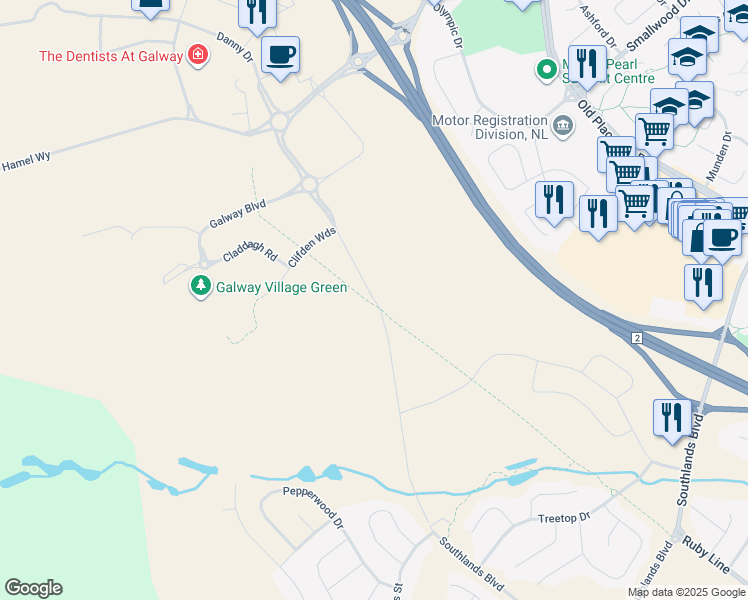Image resolution: width=748 pixels, height=600 pixels.
Task: Open The Dentists At Galway label
Action: point(111,56)
